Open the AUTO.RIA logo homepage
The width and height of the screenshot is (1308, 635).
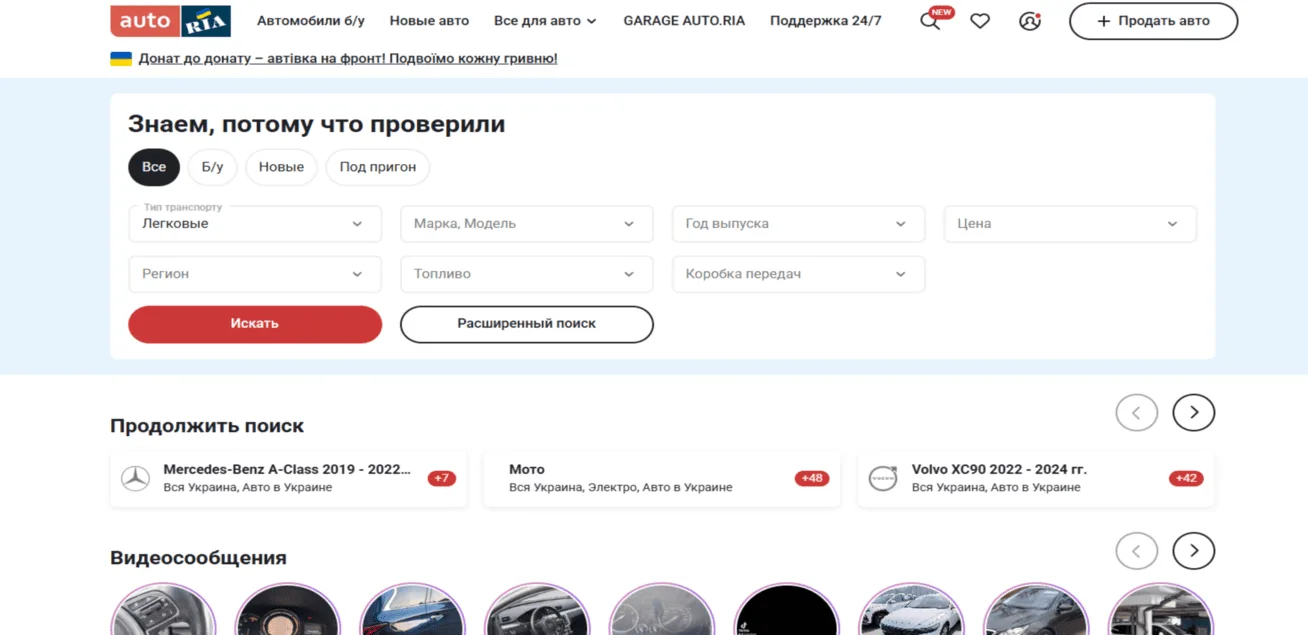point(170,21)
